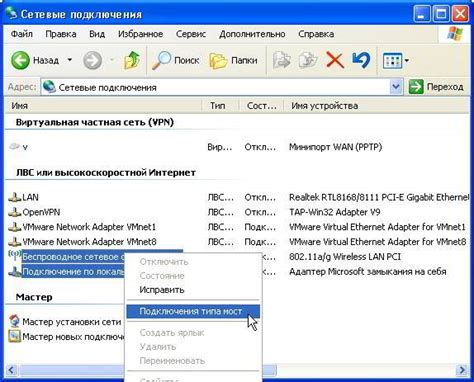Open the Дополнительно menu
Screen dimensions: 474x382
pyautogui.click(x=252, y=34)
